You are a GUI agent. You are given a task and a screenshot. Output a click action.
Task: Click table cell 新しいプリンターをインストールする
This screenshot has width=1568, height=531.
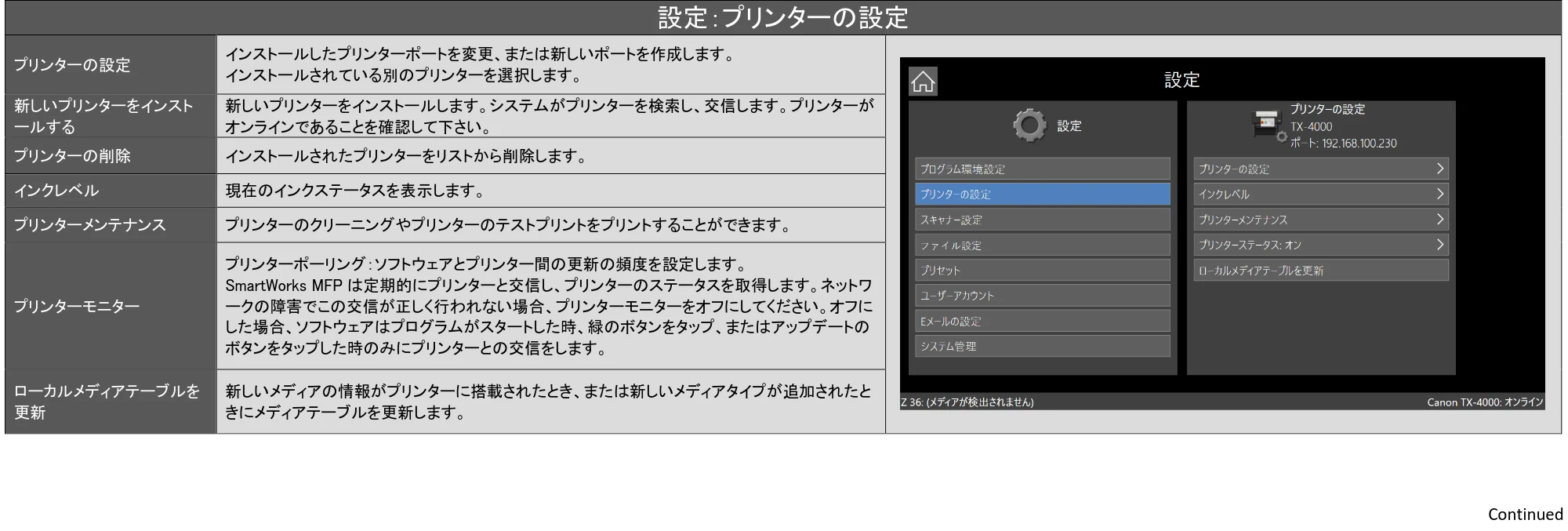coord(111,116)
